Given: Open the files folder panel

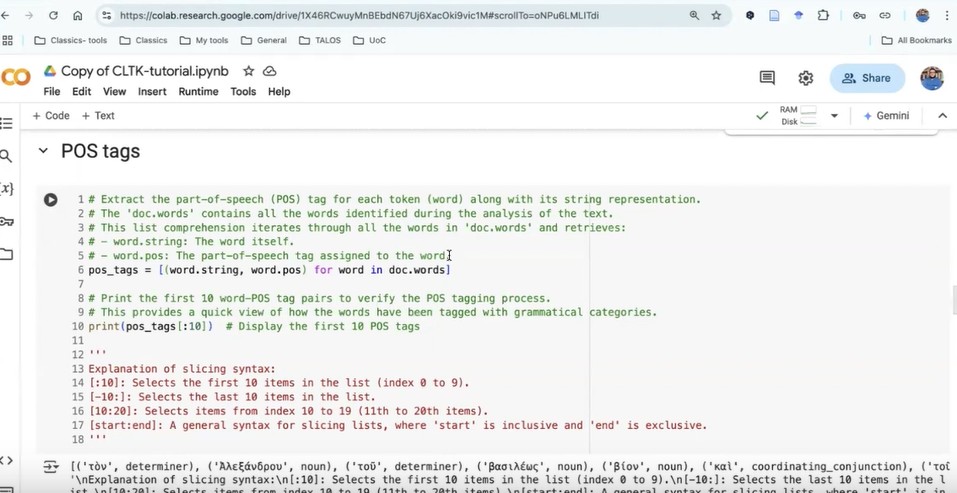Looking at the screenshot, I should click(x=6, y=254).
